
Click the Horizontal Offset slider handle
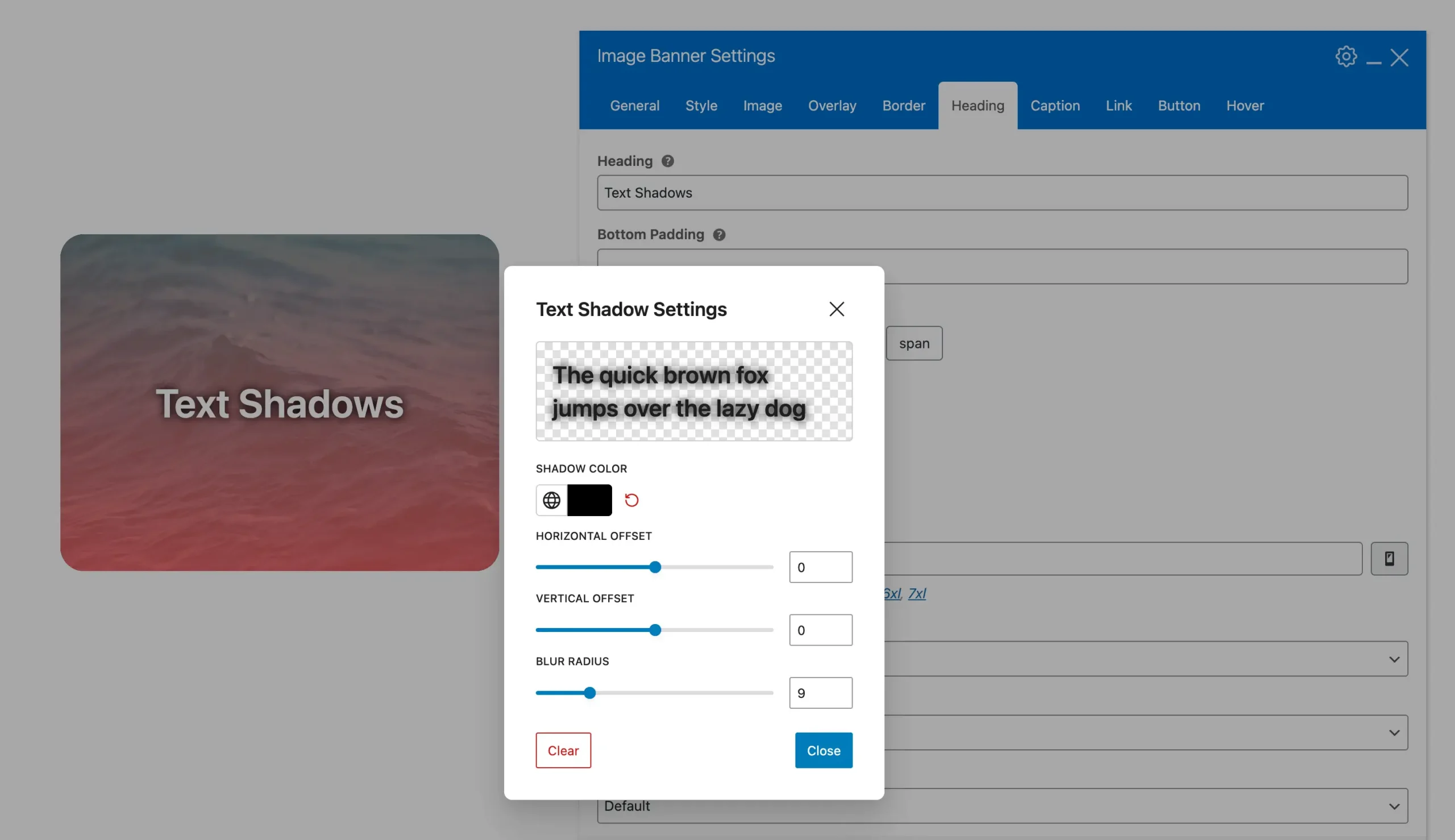(x=655, y=567)
